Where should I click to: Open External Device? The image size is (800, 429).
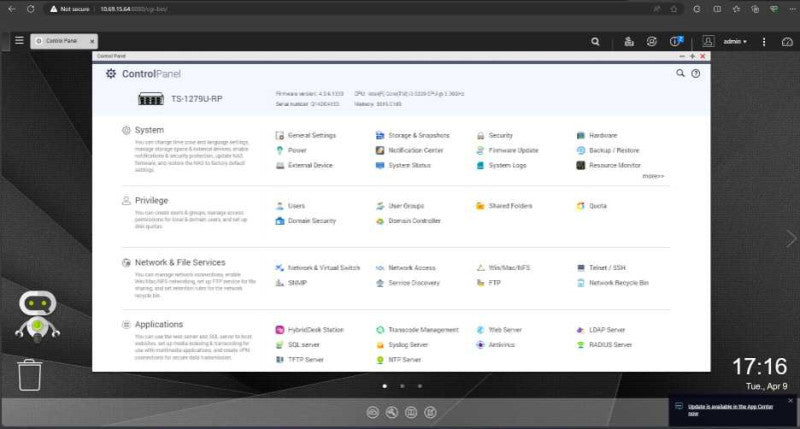pyautogui.click(x=304, y=165)
